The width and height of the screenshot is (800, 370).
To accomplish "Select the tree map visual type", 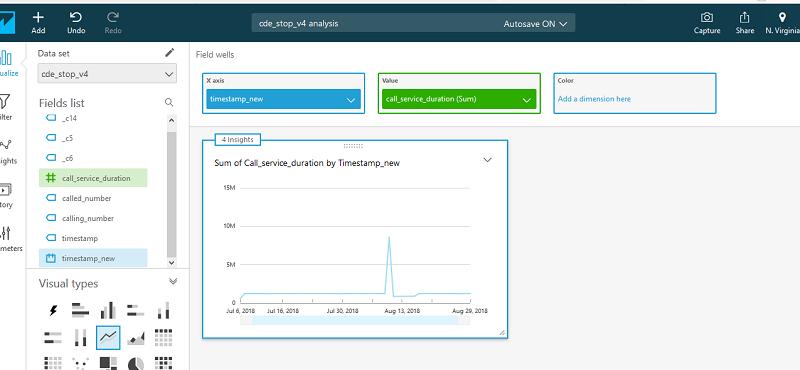I will 108,363.
